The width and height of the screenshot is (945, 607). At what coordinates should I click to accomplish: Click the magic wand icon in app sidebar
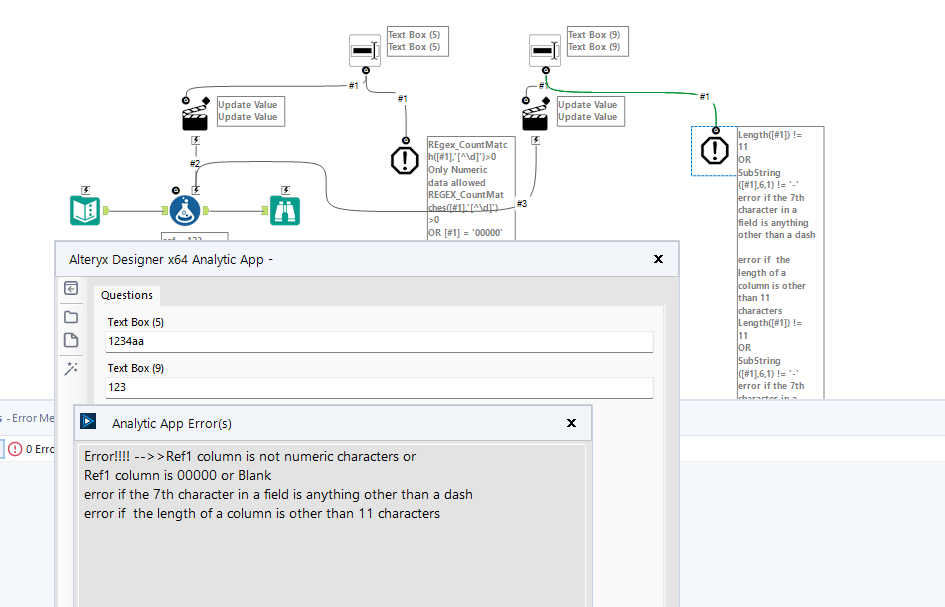coord(71,368)
